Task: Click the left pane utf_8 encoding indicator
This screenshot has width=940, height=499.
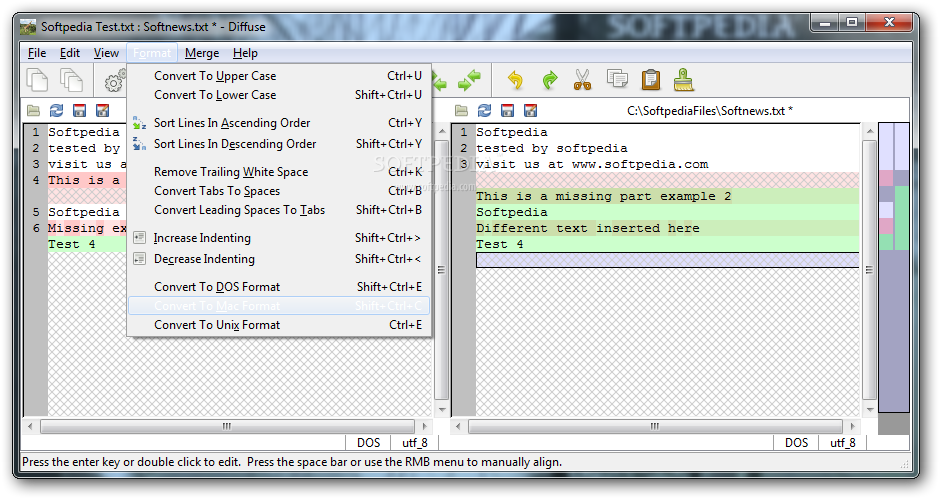Action: coord(414,443)
